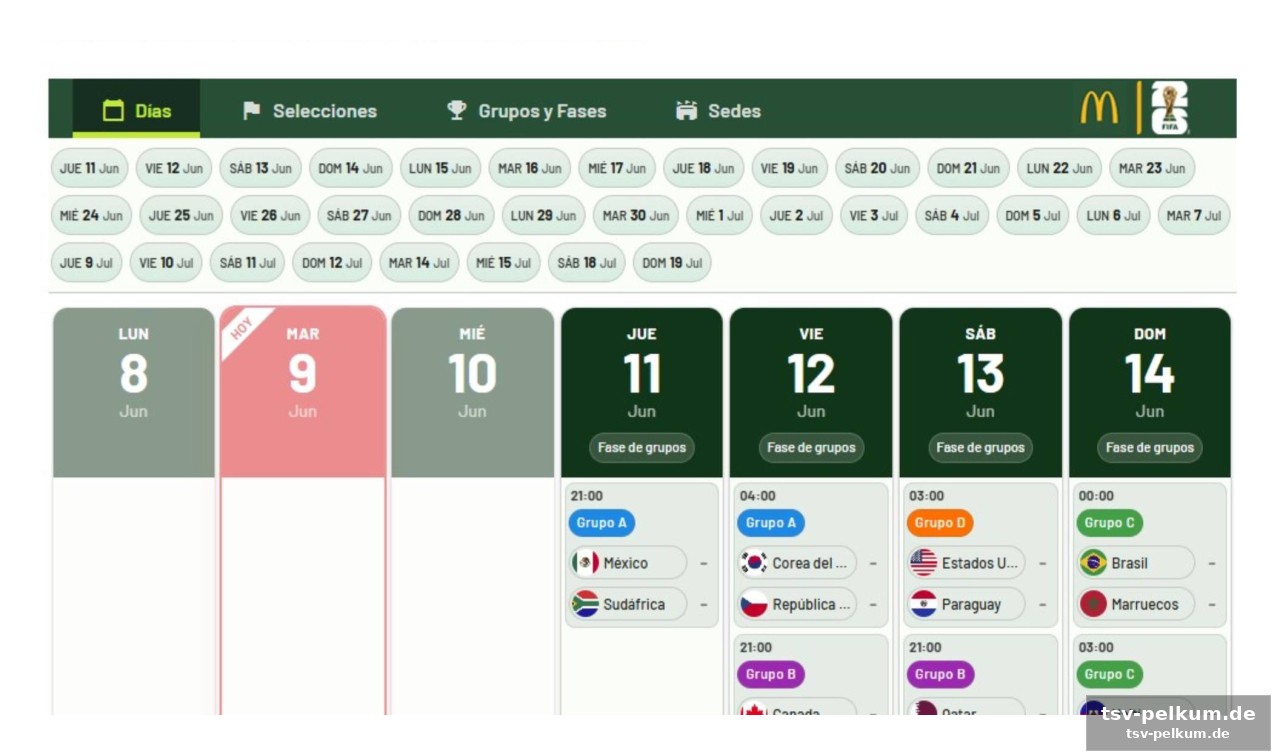The image size is (1280, 755).
Task: Select the DOM 12 Jul date chip
Action: (x=331, y=262)
